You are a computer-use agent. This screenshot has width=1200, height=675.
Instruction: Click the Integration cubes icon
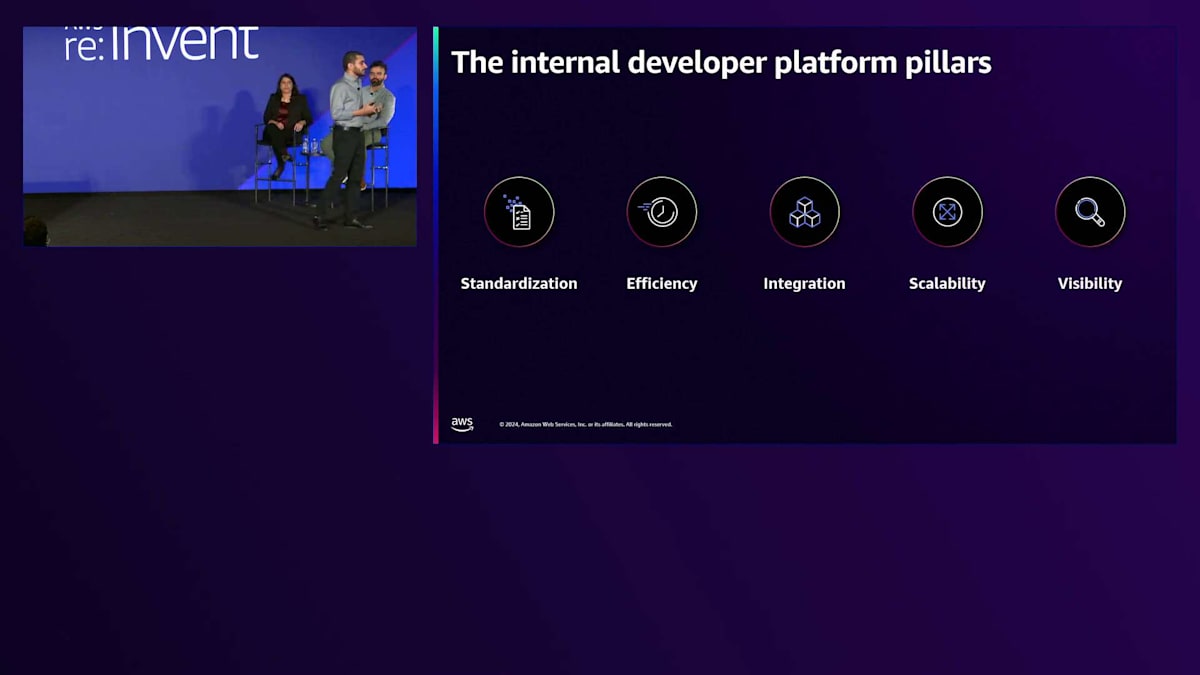coord(805,212)
